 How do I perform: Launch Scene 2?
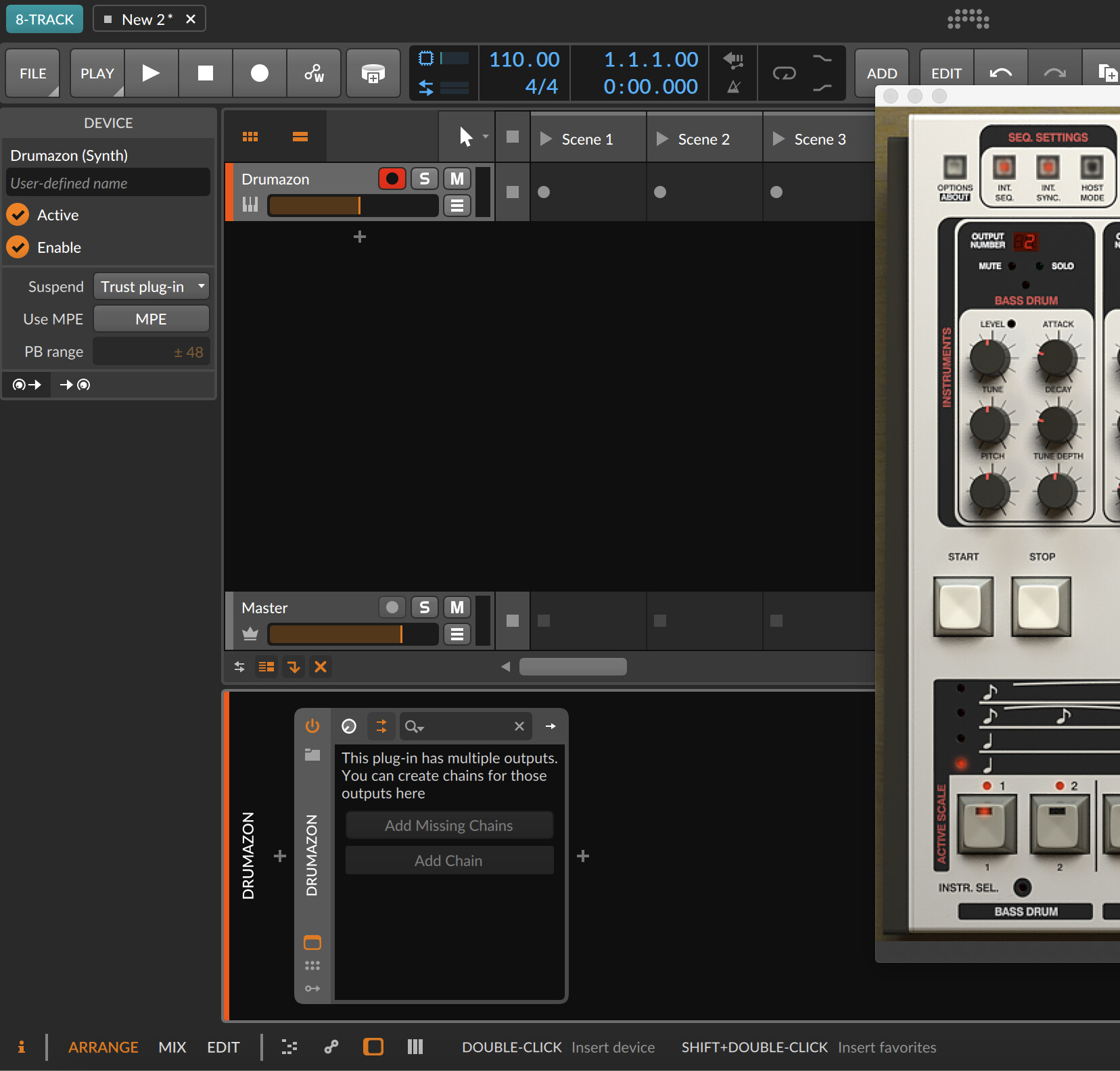663,139
